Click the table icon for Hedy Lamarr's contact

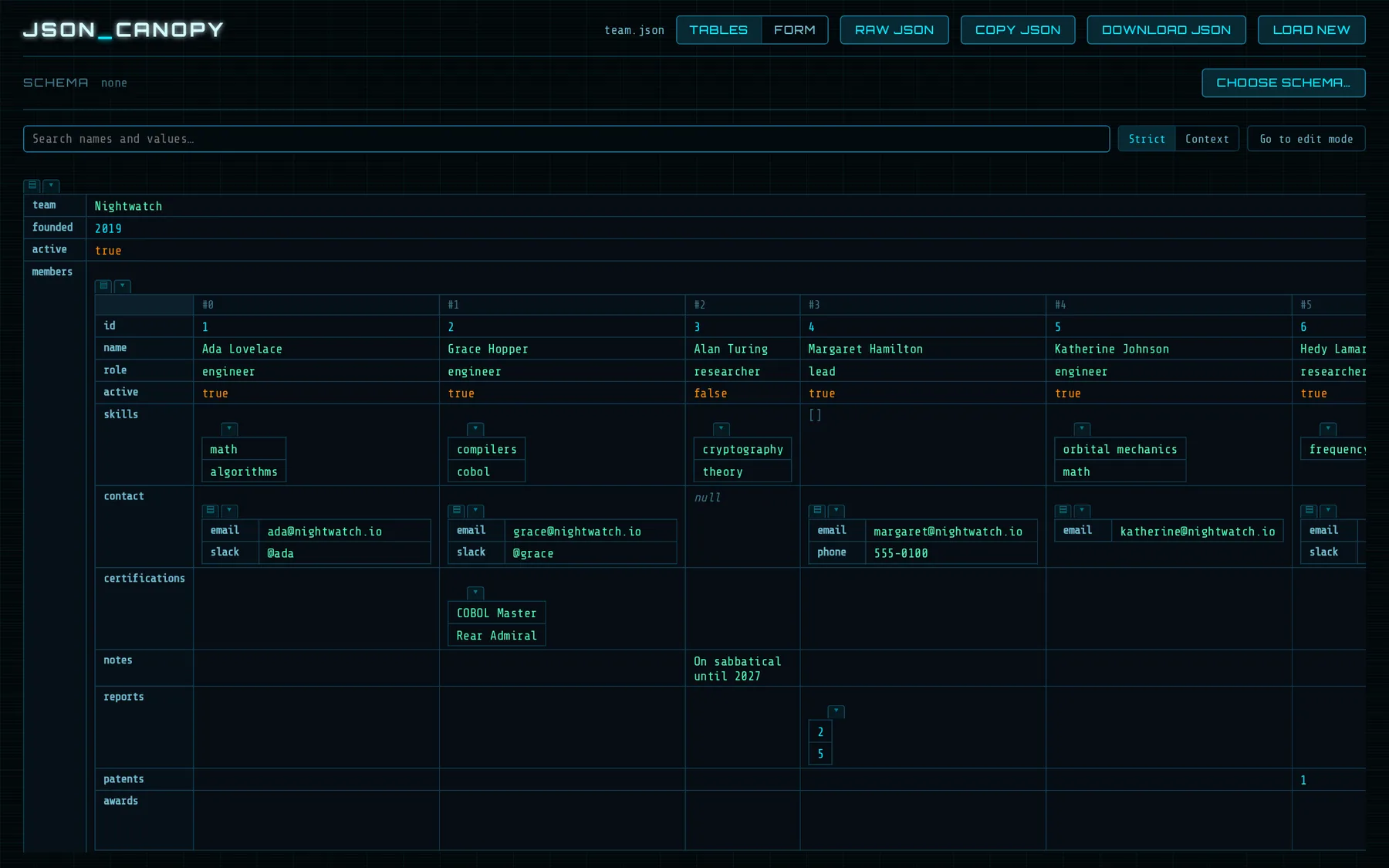[1309, 511]
